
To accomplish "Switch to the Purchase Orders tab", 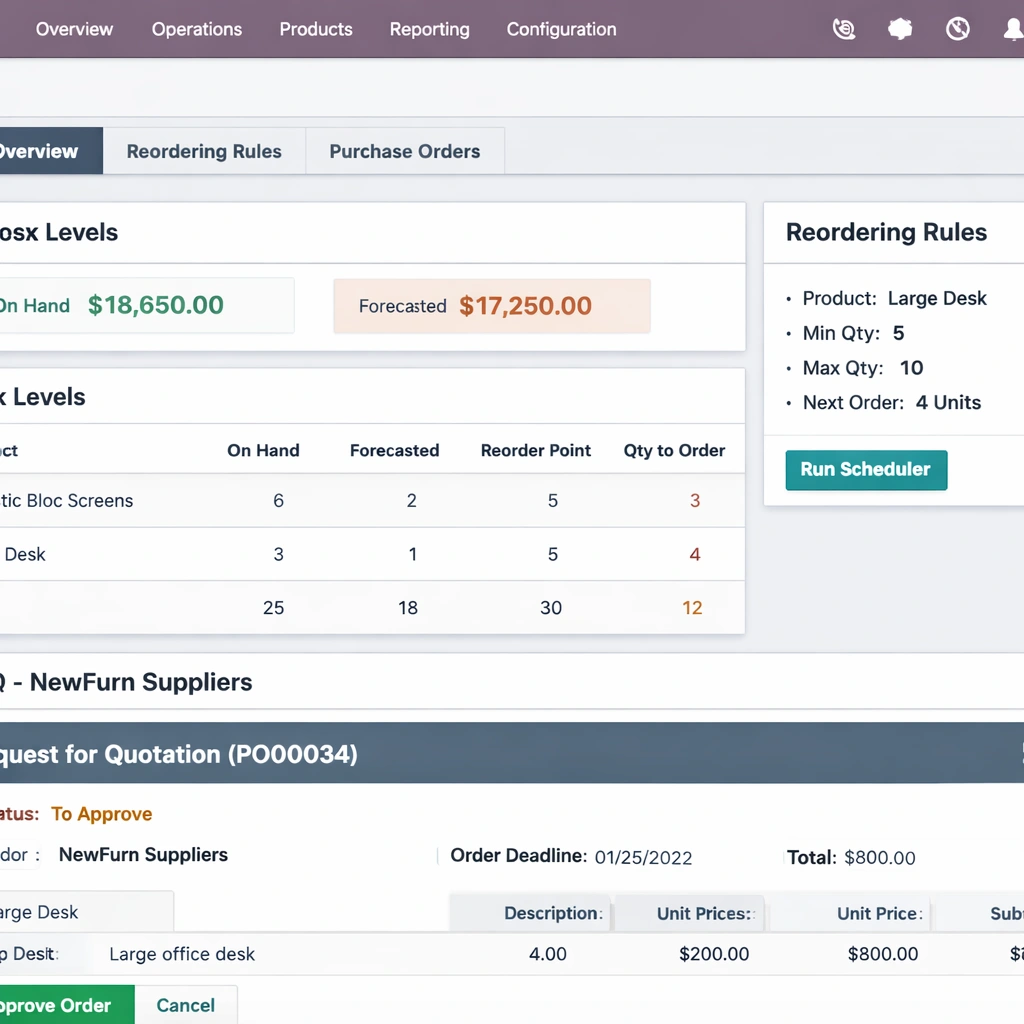I will point(404,152).
